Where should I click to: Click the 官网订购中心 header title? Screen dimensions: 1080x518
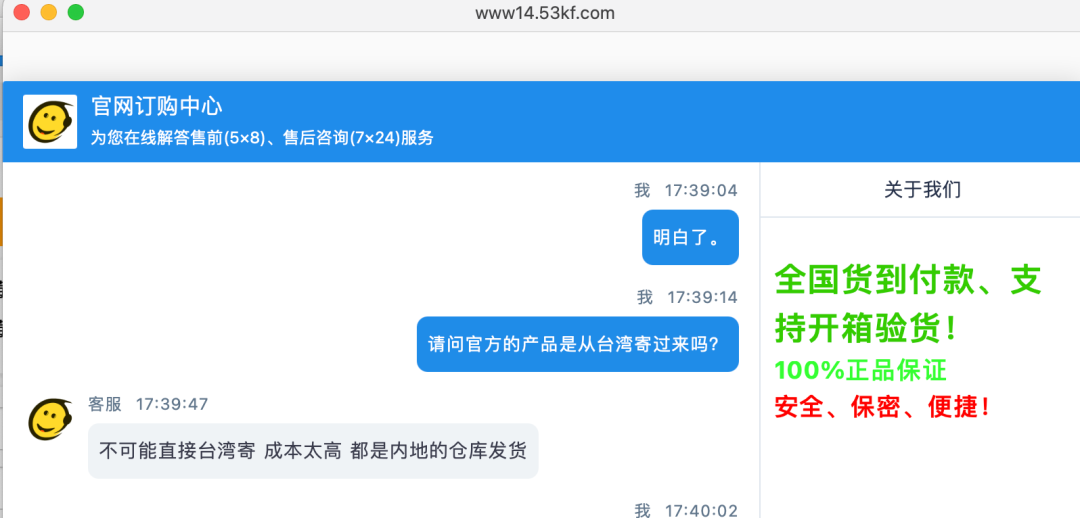pyautogui.click(x=157, y=107)
